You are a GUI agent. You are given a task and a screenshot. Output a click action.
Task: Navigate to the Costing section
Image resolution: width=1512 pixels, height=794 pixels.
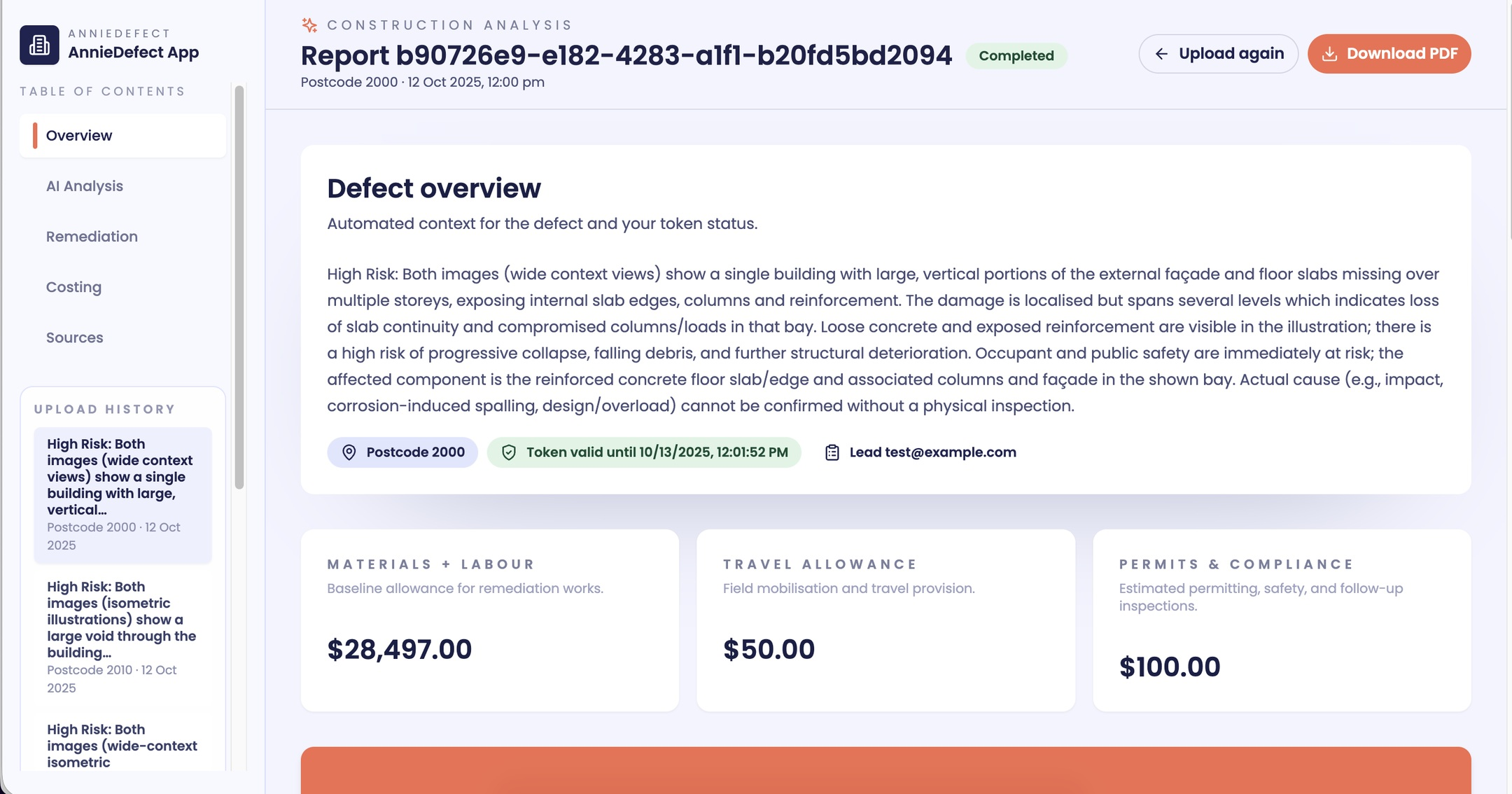coord(73,287)
